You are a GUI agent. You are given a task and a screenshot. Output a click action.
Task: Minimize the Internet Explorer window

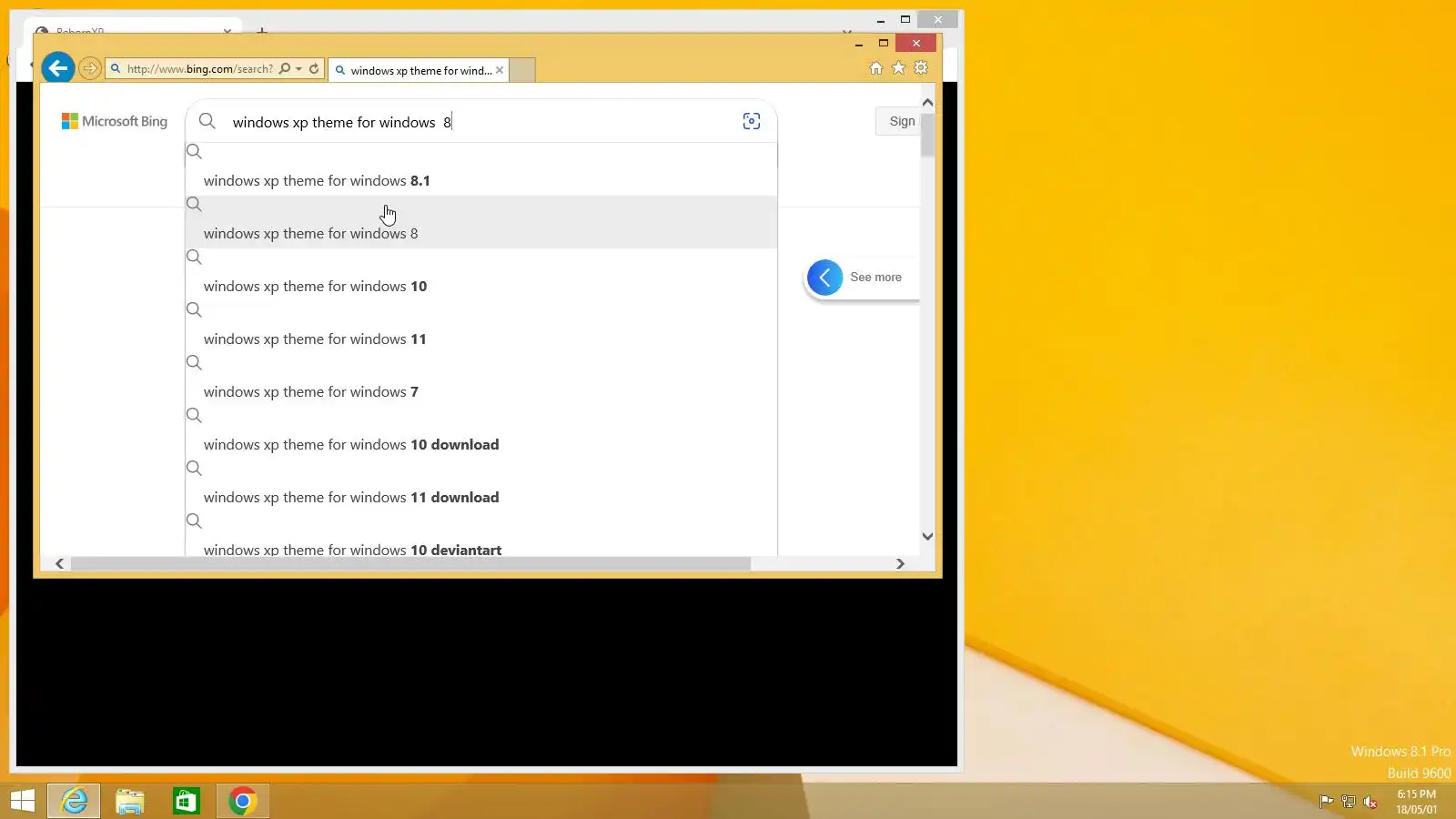859,44
